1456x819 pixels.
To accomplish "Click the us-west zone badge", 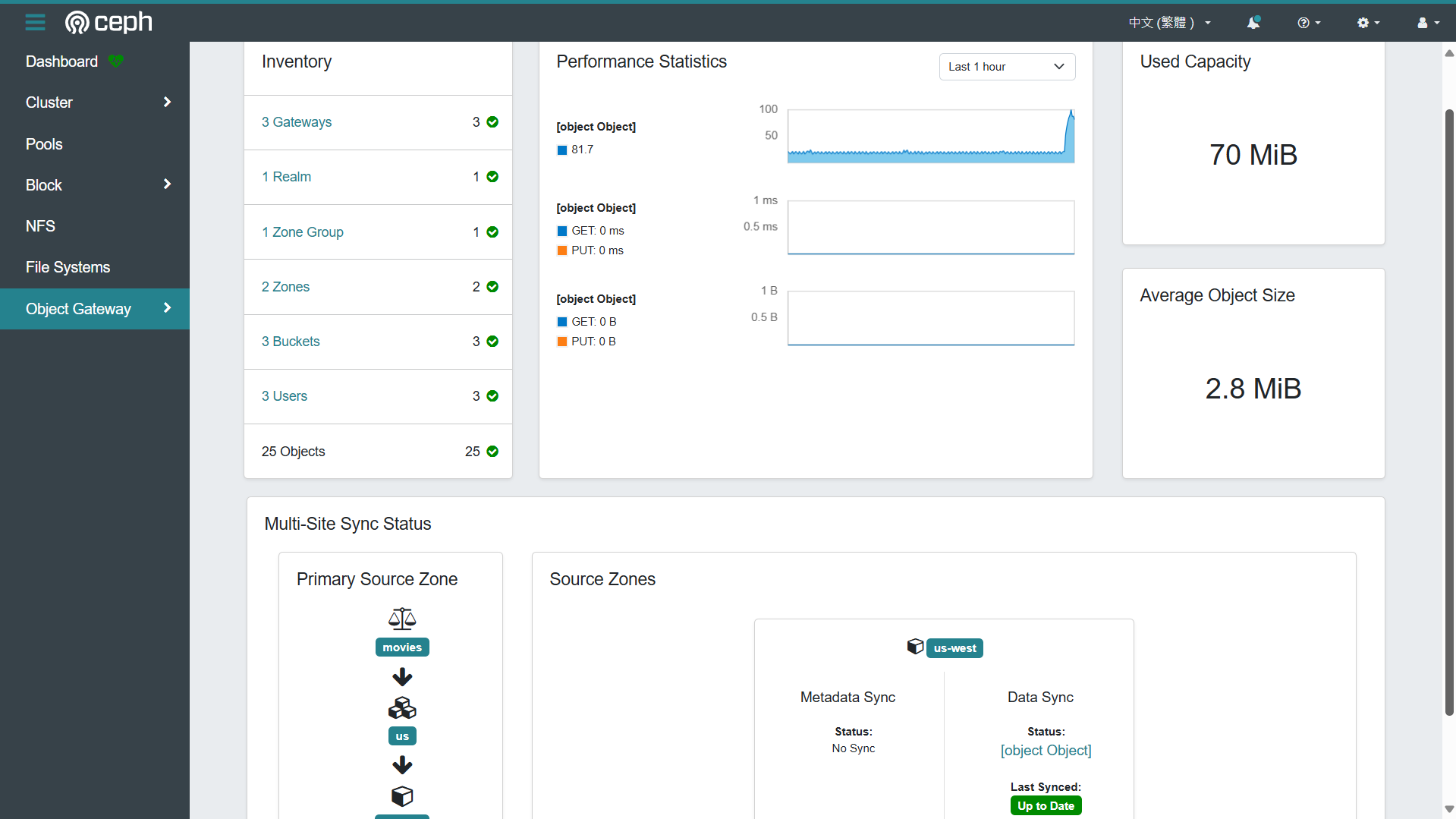I will [x=954, y=648].
